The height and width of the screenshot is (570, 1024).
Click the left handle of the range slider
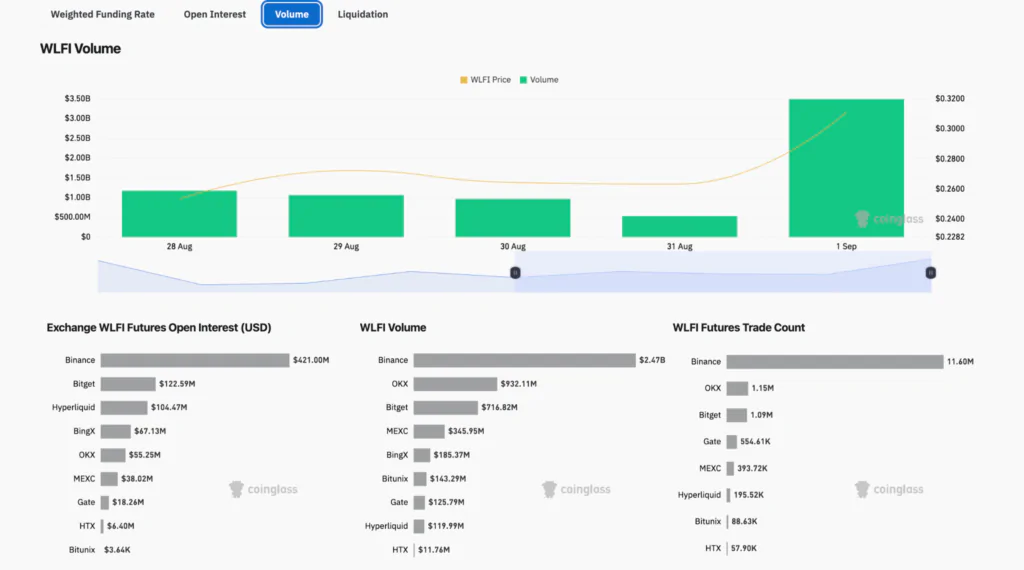pyautogui.click(x=516, y=272)
